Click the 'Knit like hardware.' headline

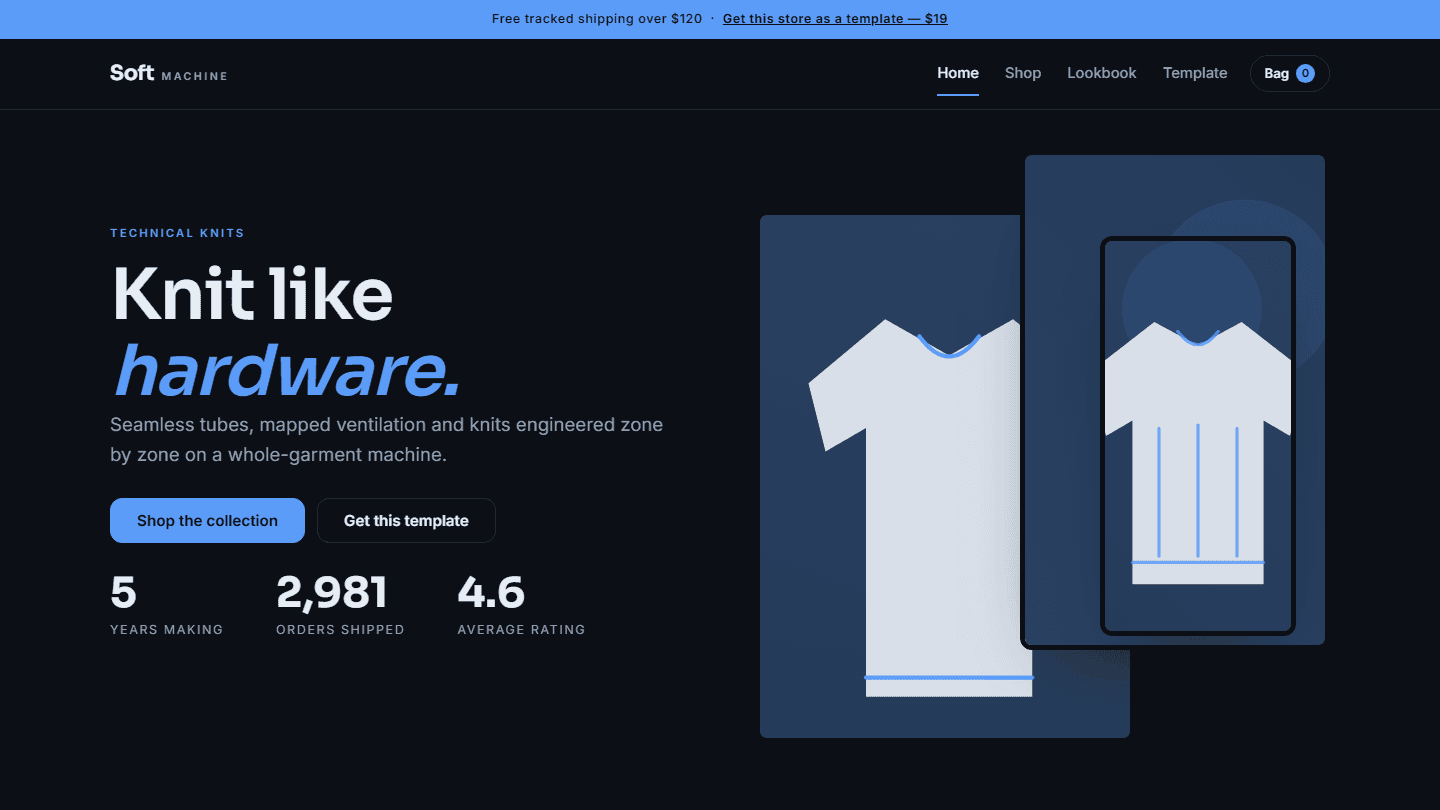pos(286,331)
